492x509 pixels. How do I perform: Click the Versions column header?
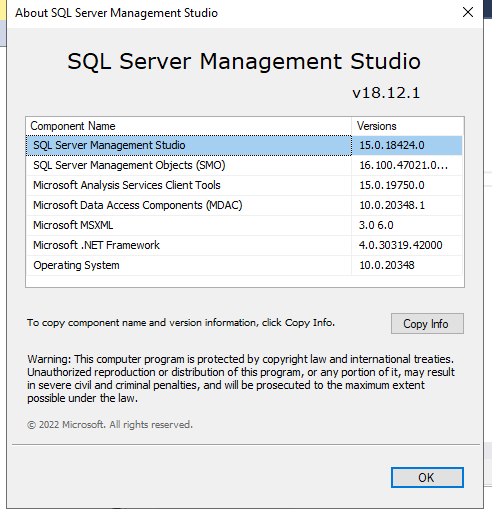pyautogui.click(x=407, y=126)
